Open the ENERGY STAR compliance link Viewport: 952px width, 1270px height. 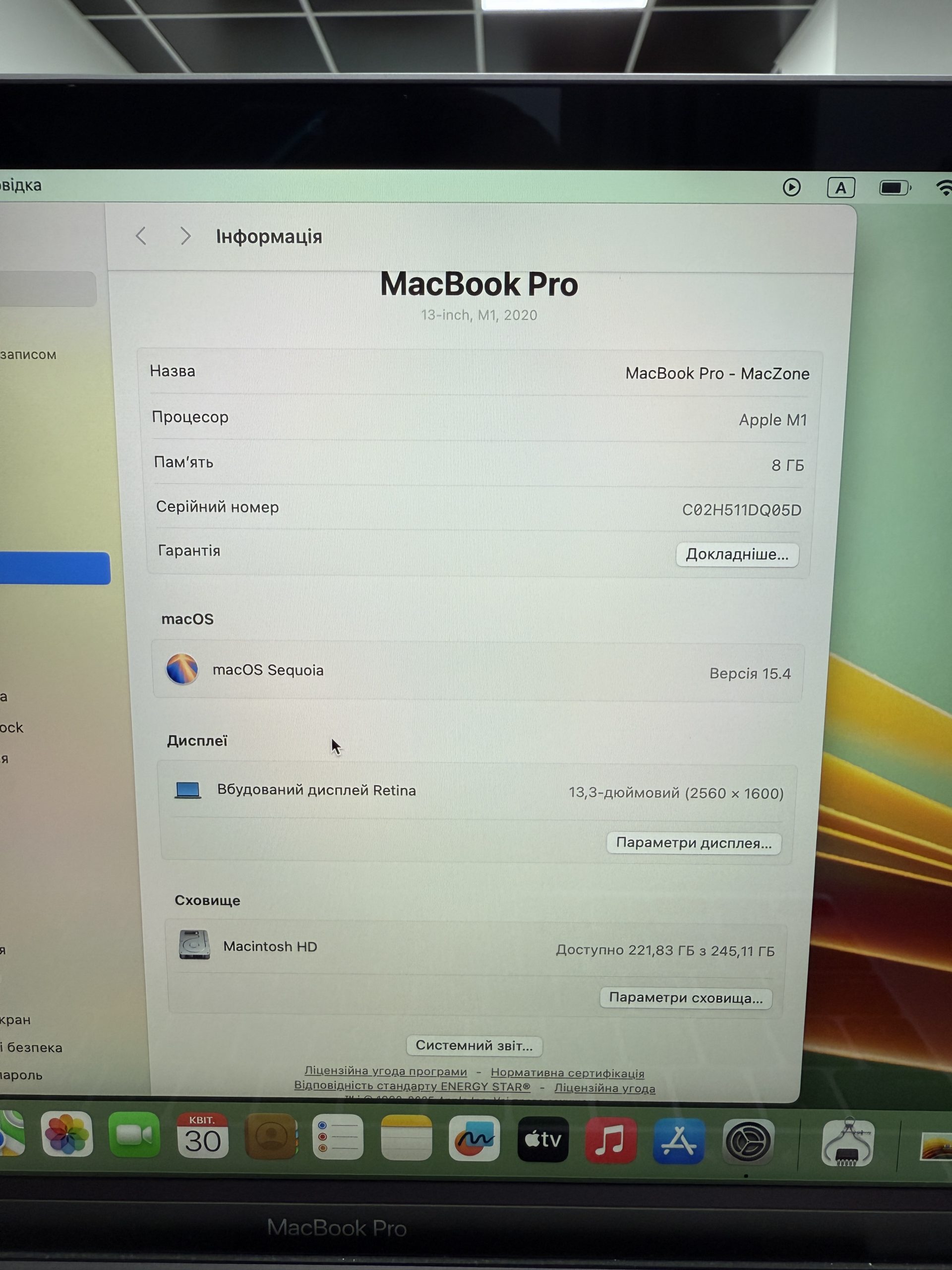[x=412, y=1085]
